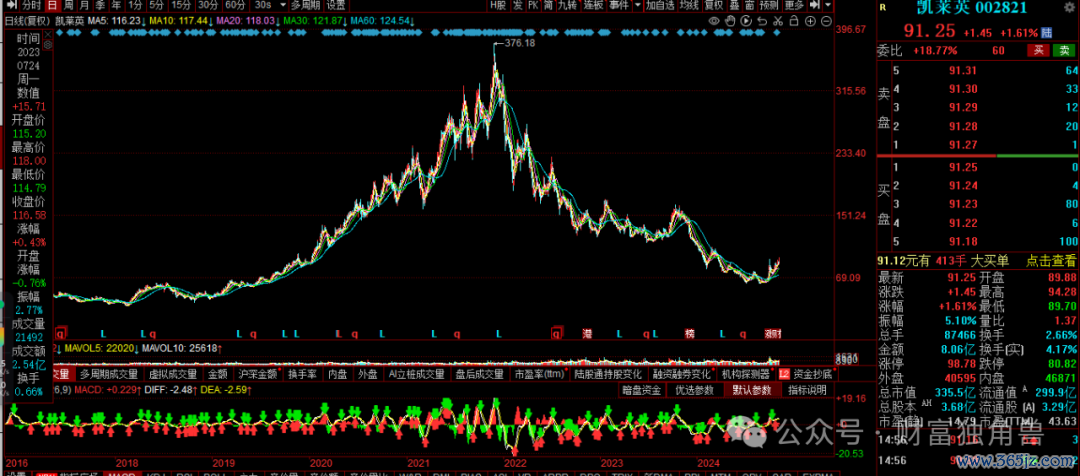
Task: Switch to the 5分 chart period
Action: pos(156,6)
